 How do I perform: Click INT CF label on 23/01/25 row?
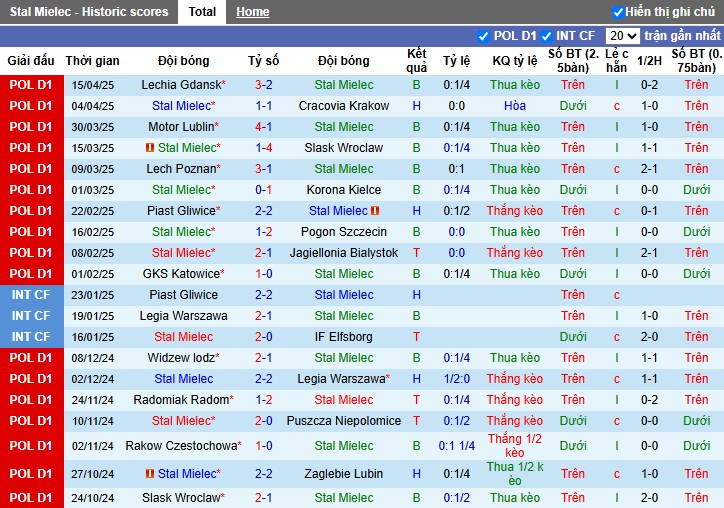[x=31, y=295]
